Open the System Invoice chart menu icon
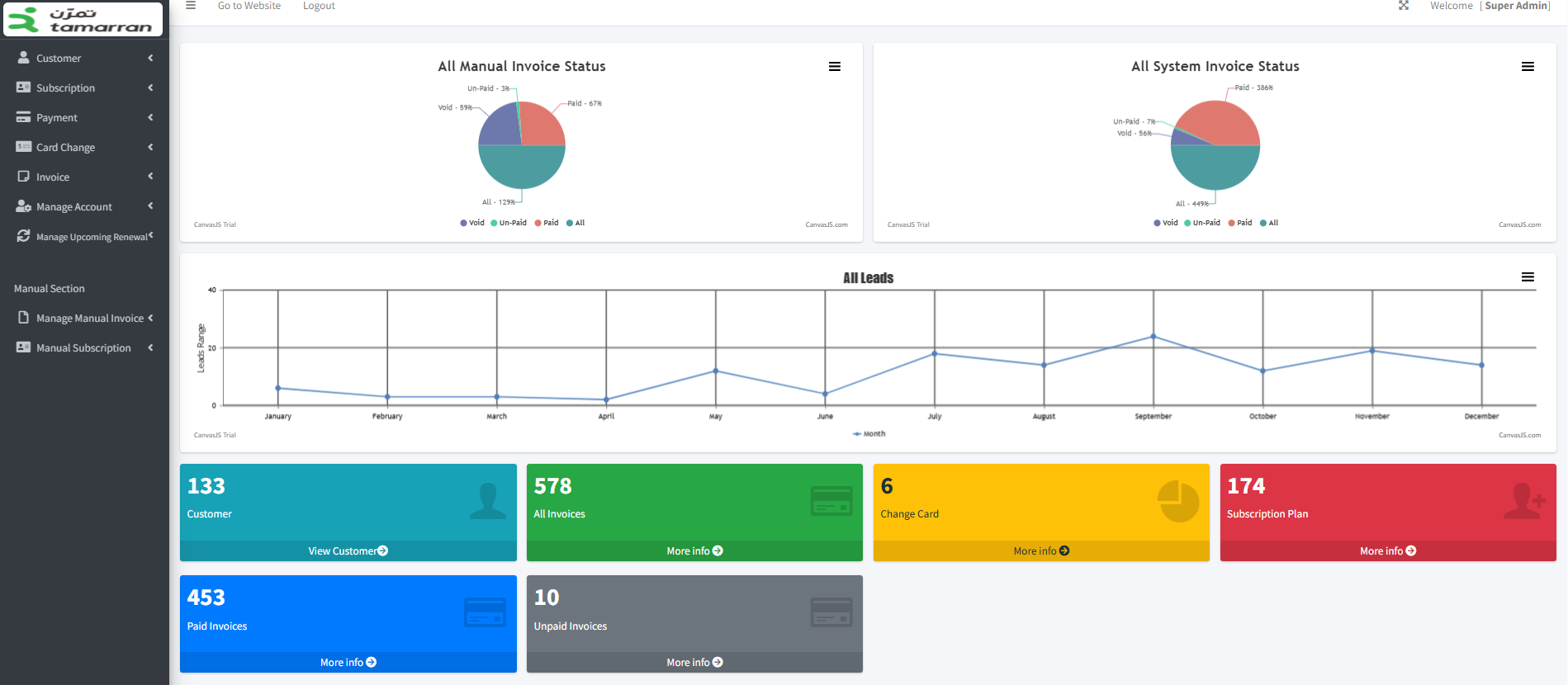Viewport: 1568px width, 685px height. click(1528, 67)
